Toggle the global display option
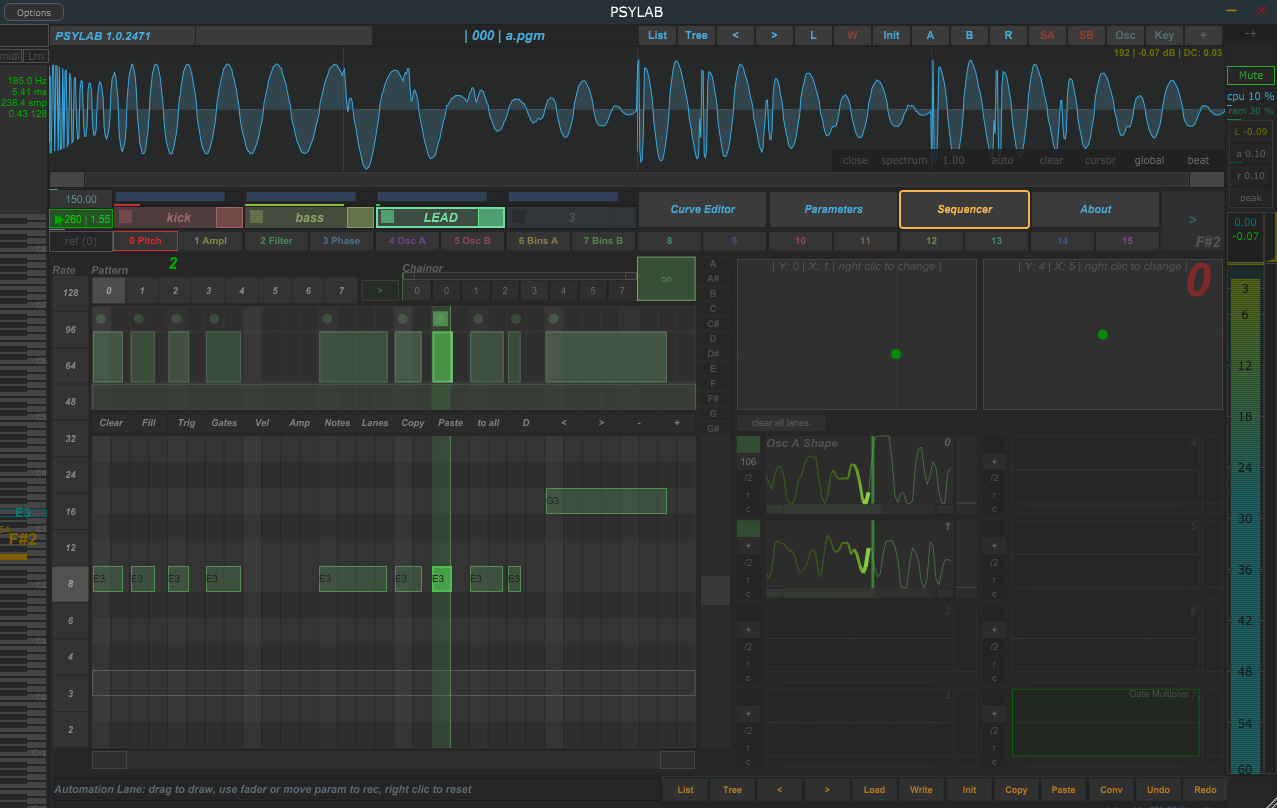The height and width of the screenshot is (808, 1277). pos(1149,160)
